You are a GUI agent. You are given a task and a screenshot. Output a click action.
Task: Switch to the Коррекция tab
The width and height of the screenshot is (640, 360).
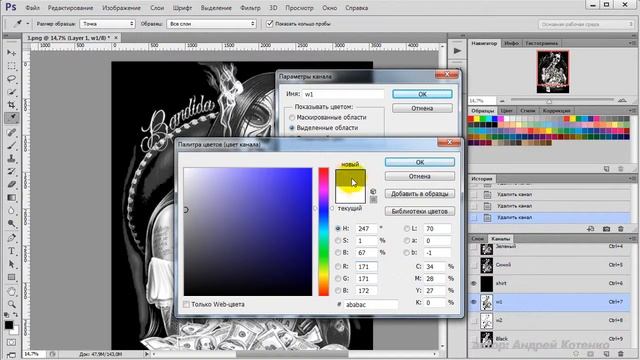point(556,111)
